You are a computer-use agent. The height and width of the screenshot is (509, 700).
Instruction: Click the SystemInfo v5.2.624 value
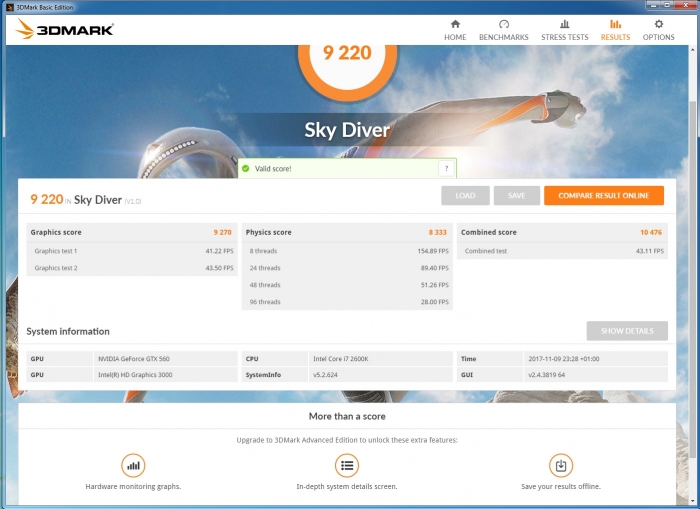[325, 375]
